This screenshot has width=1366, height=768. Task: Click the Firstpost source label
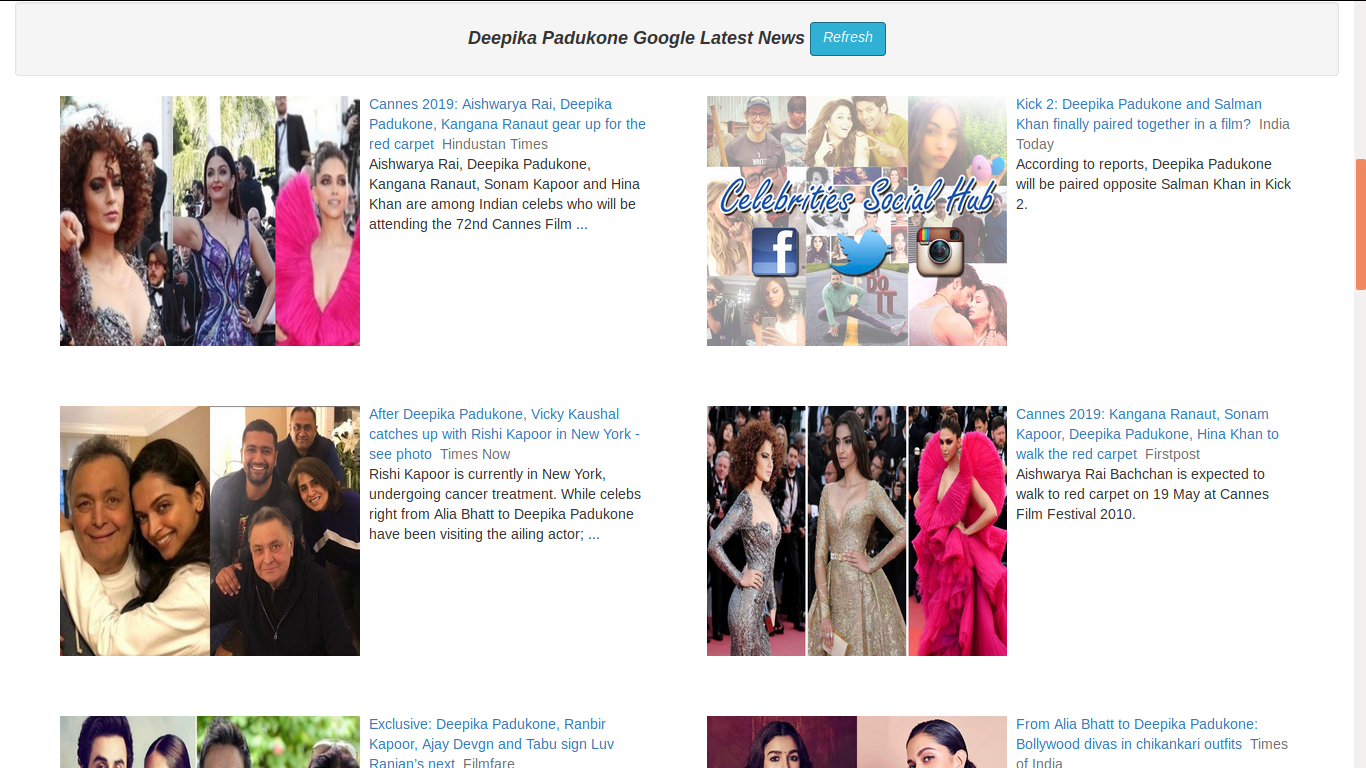coord(1172,454)
